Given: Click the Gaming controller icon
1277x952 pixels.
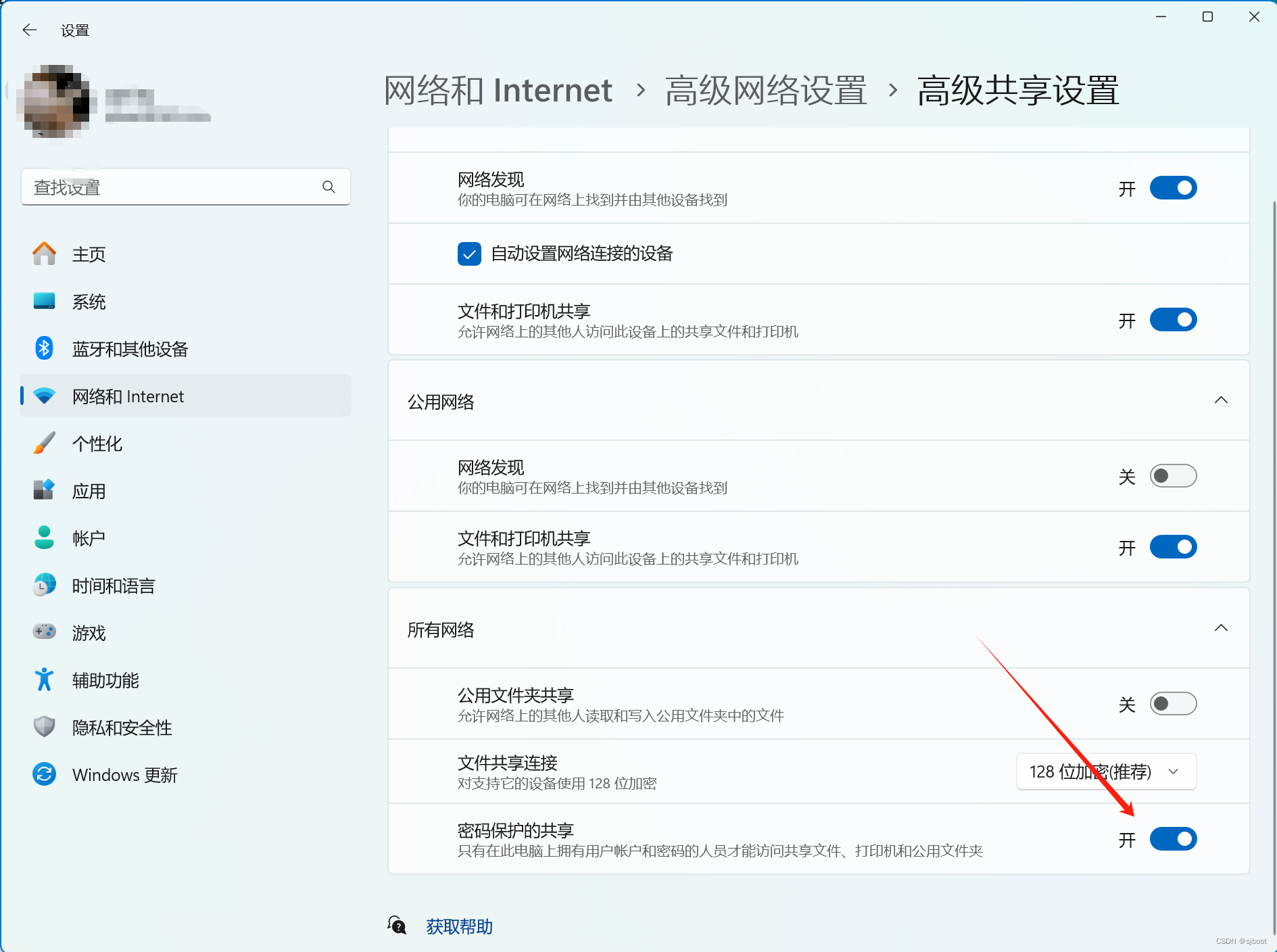Looking at the screenshot, I should (45, 633).
